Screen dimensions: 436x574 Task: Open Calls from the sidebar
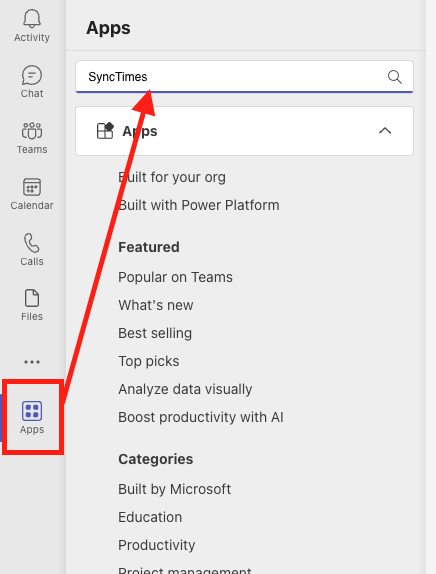(x=32, y=249)
